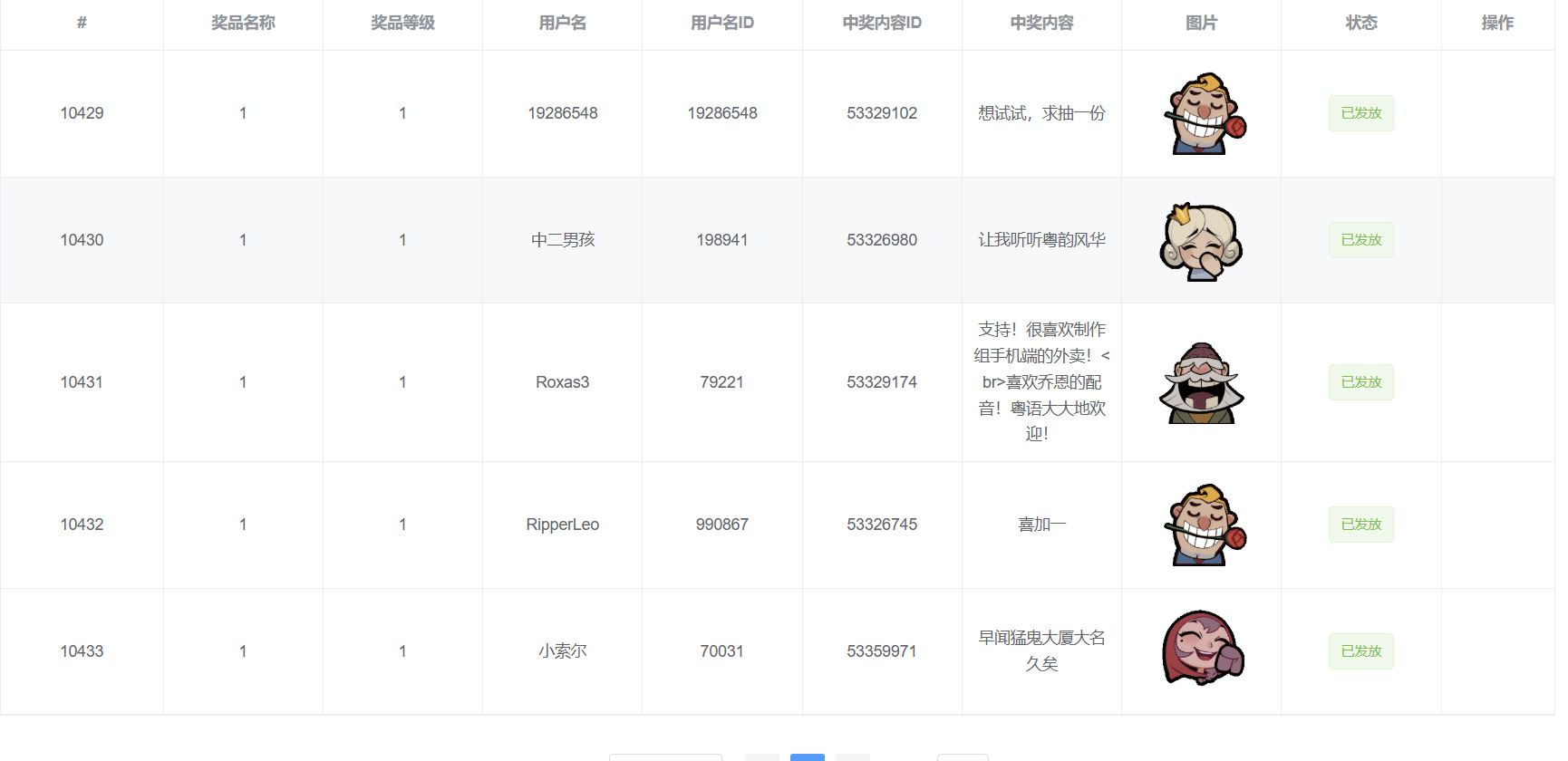This screenshot has width=1568, height=761.
Task: Click the 奖品等级 column header
Action: (x=402, y=23)
